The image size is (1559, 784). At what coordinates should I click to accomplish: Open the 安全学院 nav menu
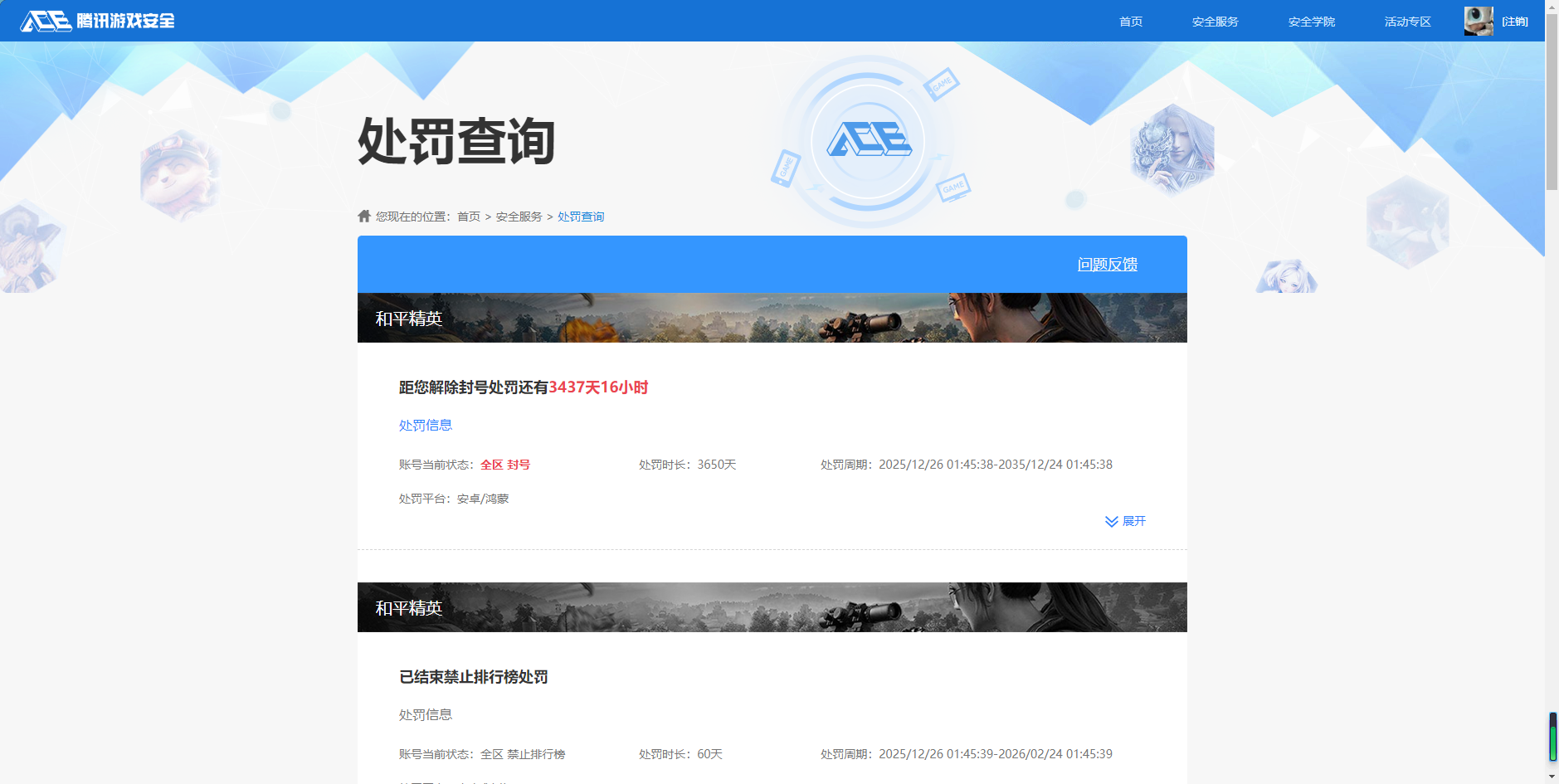1312,22
